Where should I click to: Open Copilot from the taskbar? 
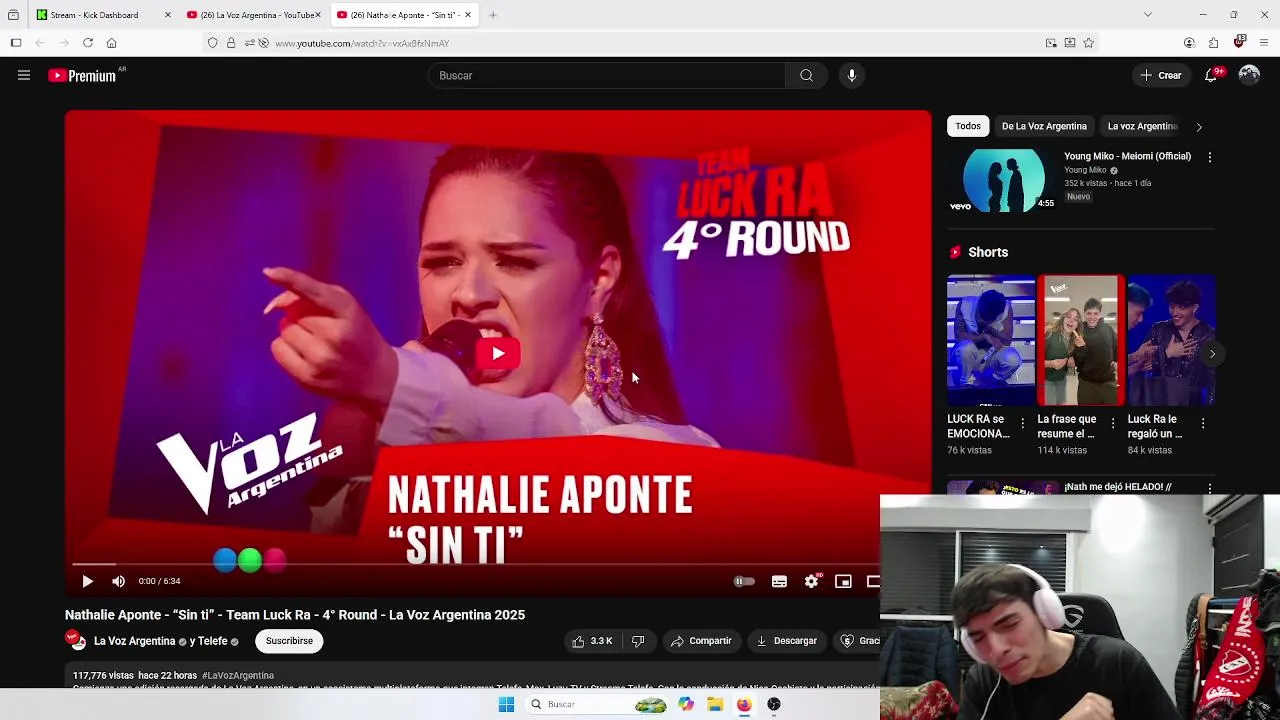[x=686, y=705]
